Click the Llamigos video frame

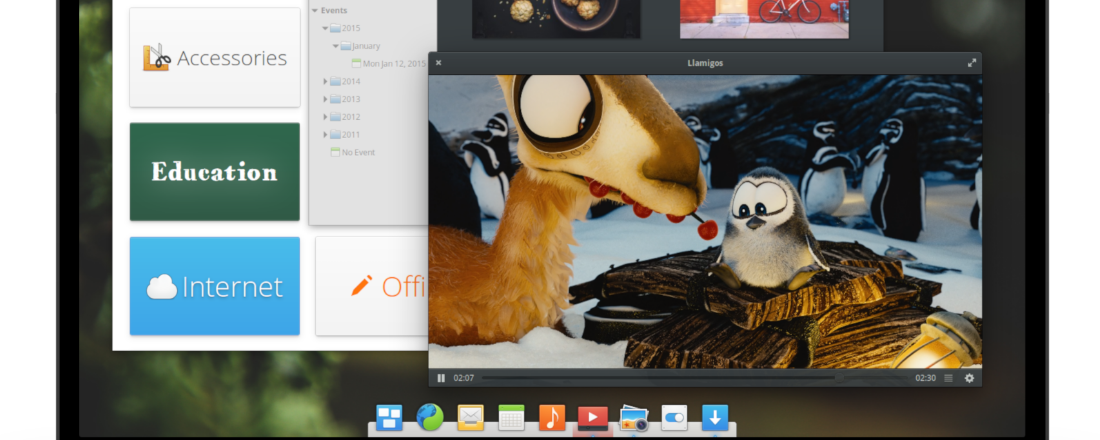click(x=705, y=221)
